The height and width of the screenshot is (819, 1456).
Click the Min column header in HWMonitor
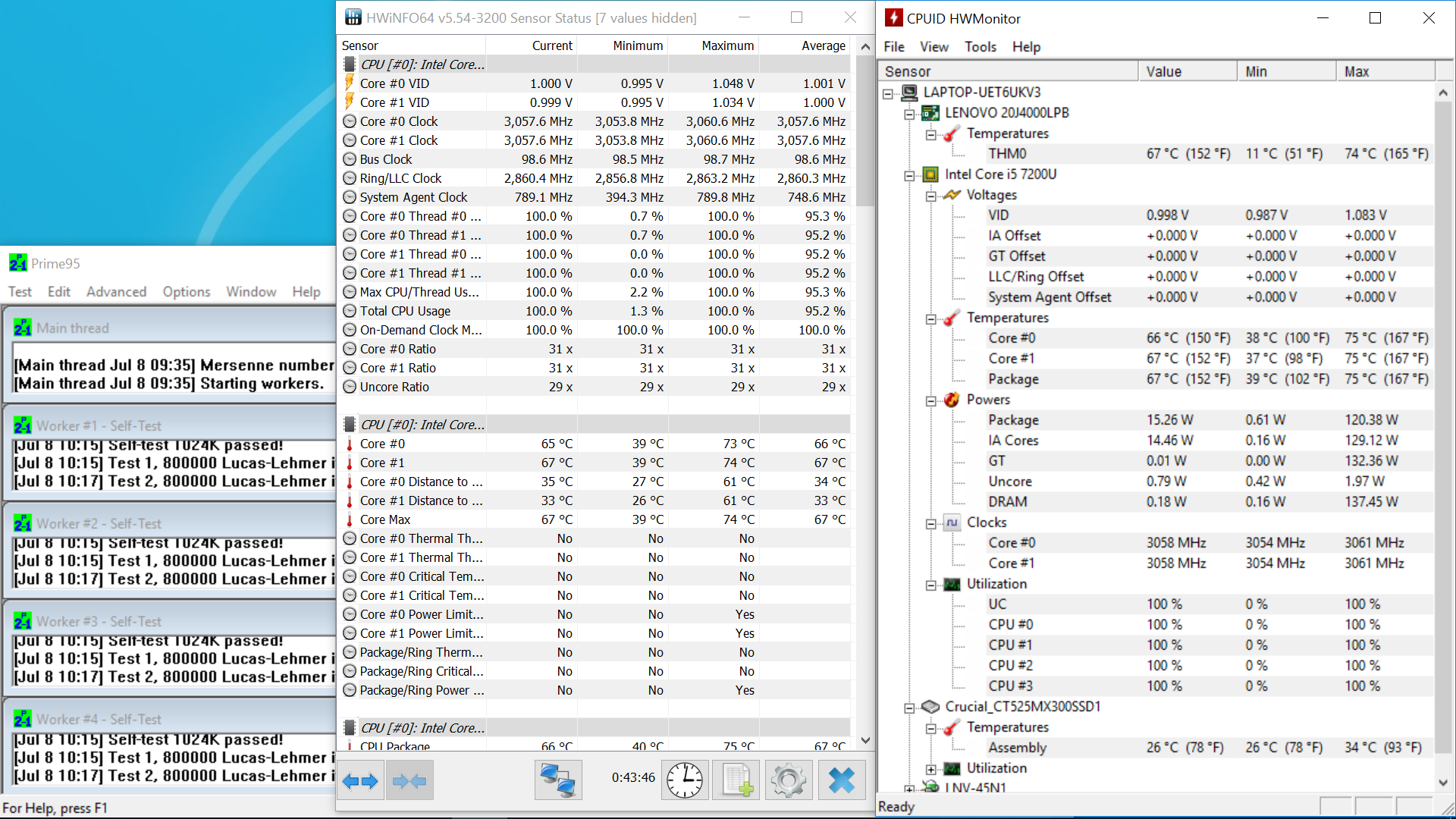(1286, 71)
